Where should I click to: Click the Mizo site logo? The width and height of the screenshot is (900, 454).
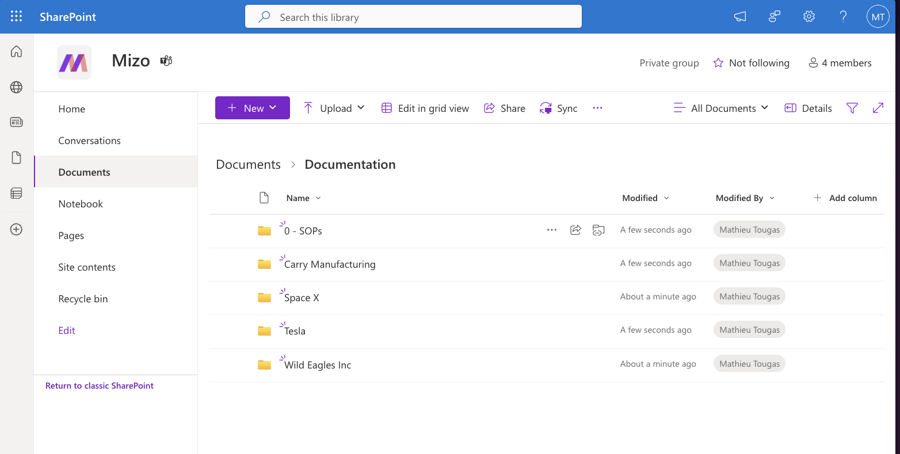point(74,63)
